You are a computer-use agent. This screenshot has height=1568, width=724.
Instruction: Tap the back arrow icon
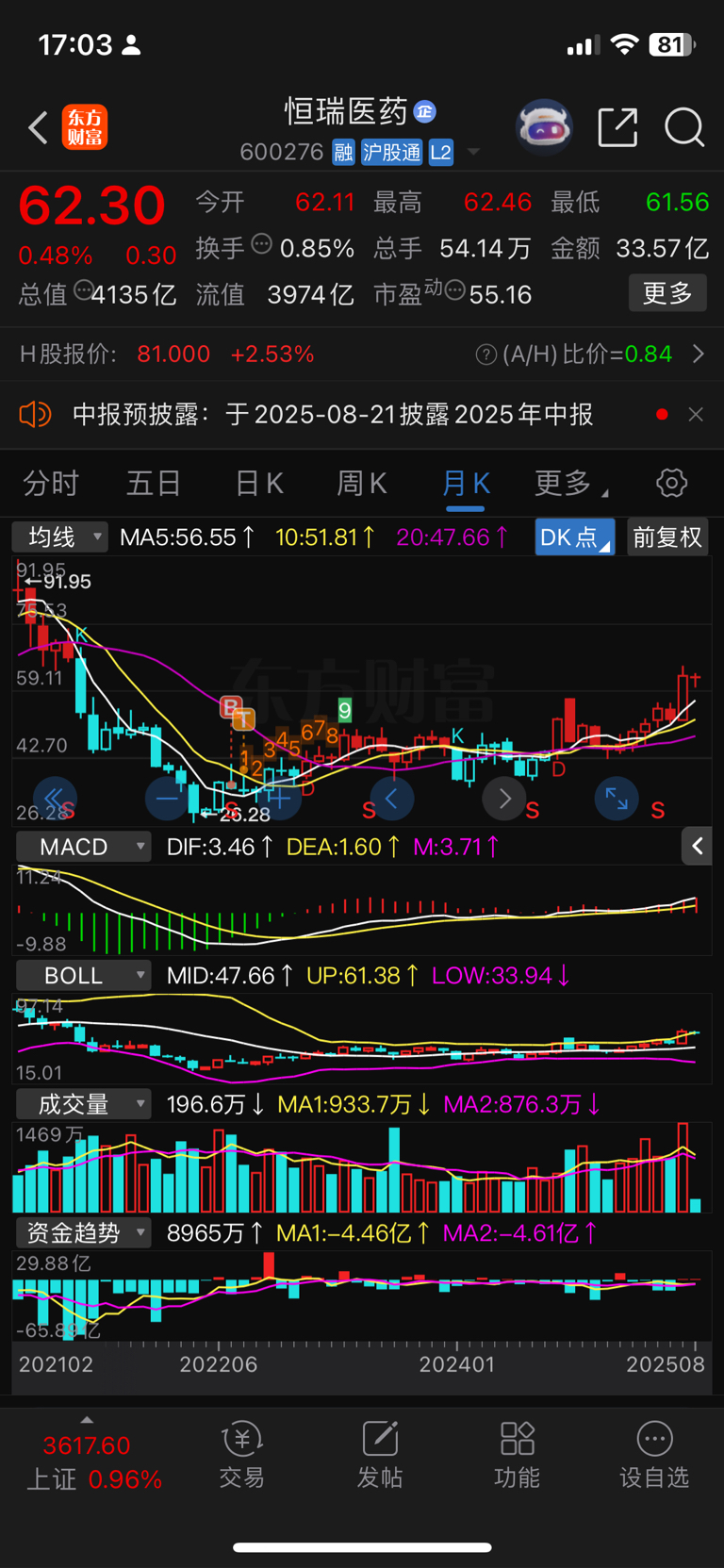38,128
